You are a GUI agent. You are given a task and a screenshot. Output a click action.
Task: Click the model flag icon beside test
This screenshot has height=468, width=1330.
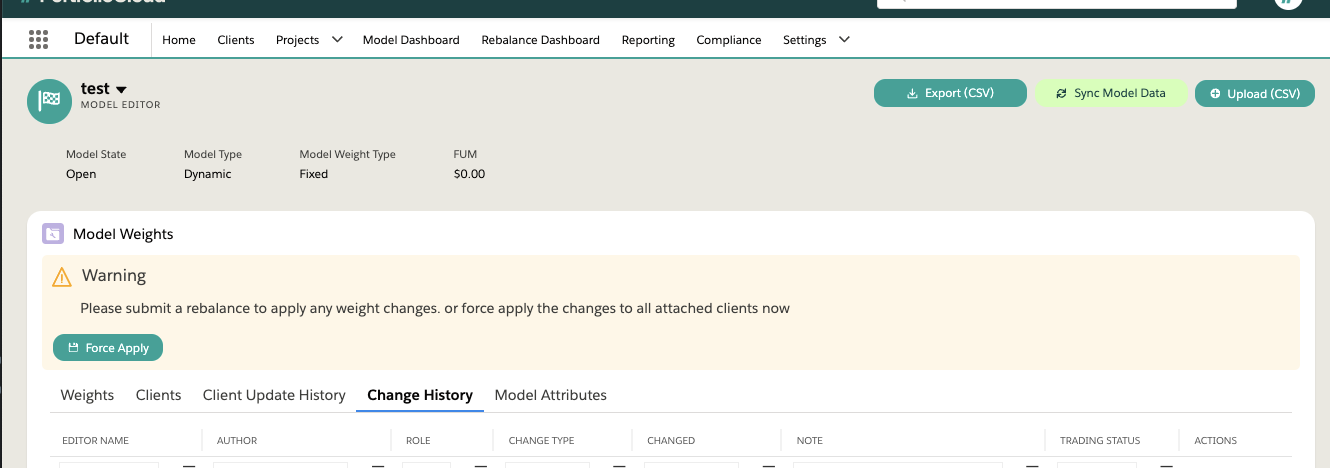(x=49, y=101)
